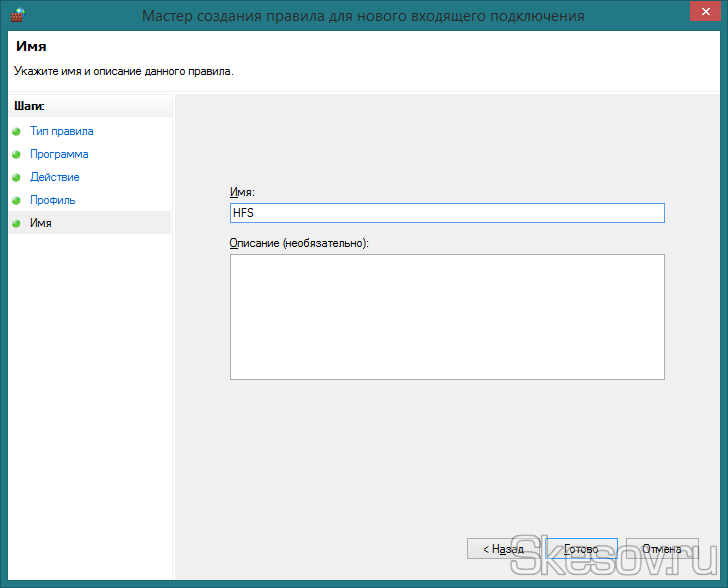Viewport: 728px width, 588px height.
Task: Focus the Описание (необязательно) text area
Action: 447,316
